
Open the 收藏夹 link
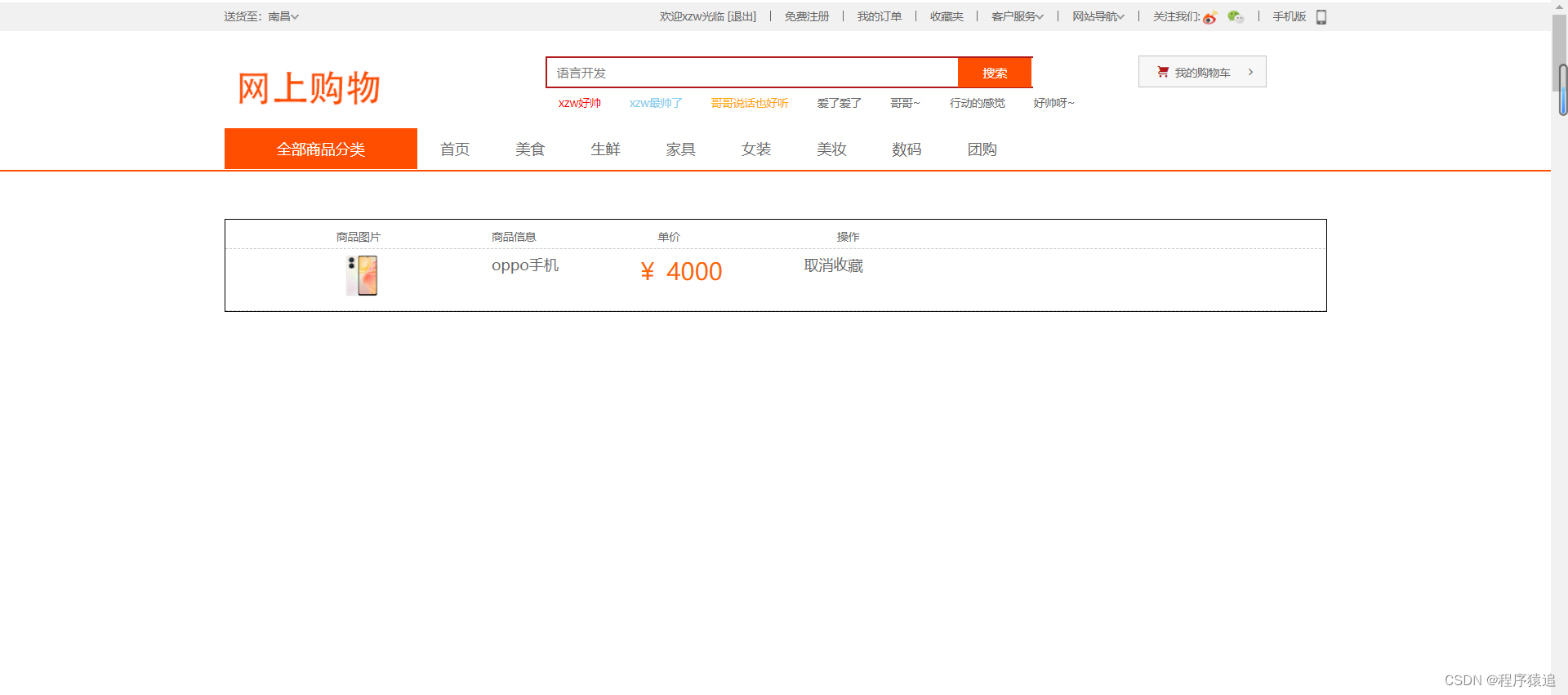pyautogui.click(x=947, y=16)
